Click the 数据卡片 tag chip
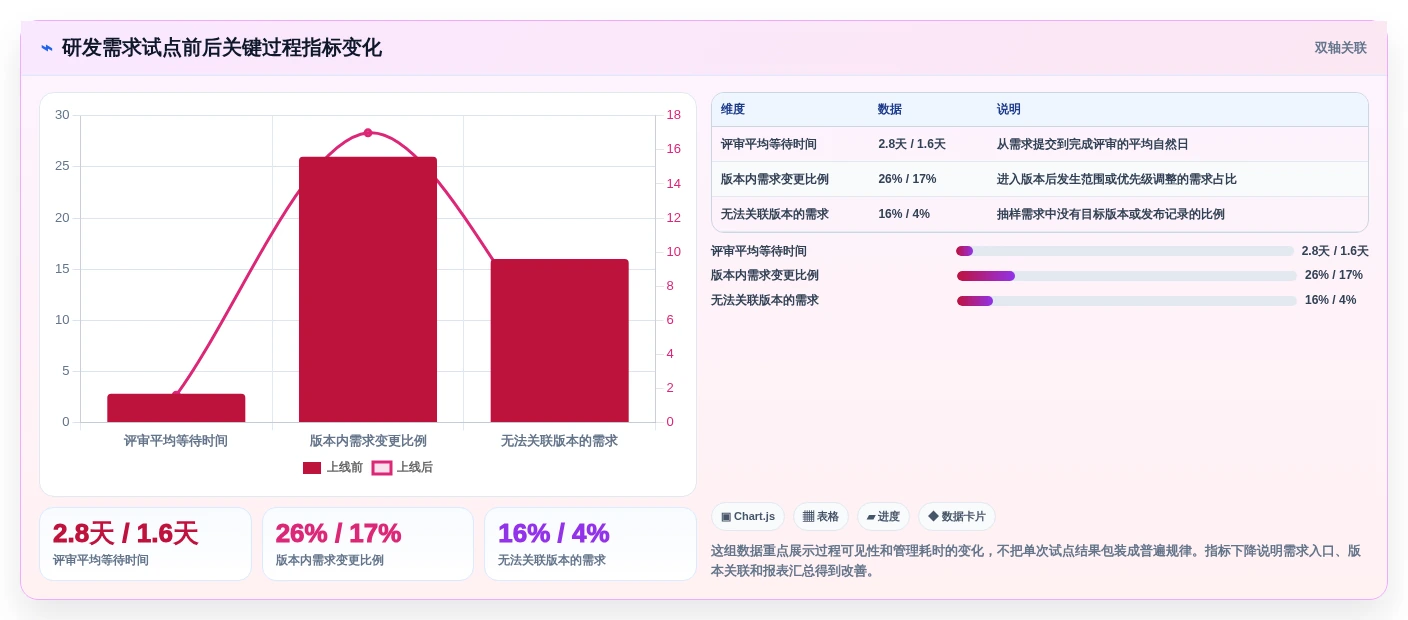Screen dimensions: 1408x620 (957, 516)
